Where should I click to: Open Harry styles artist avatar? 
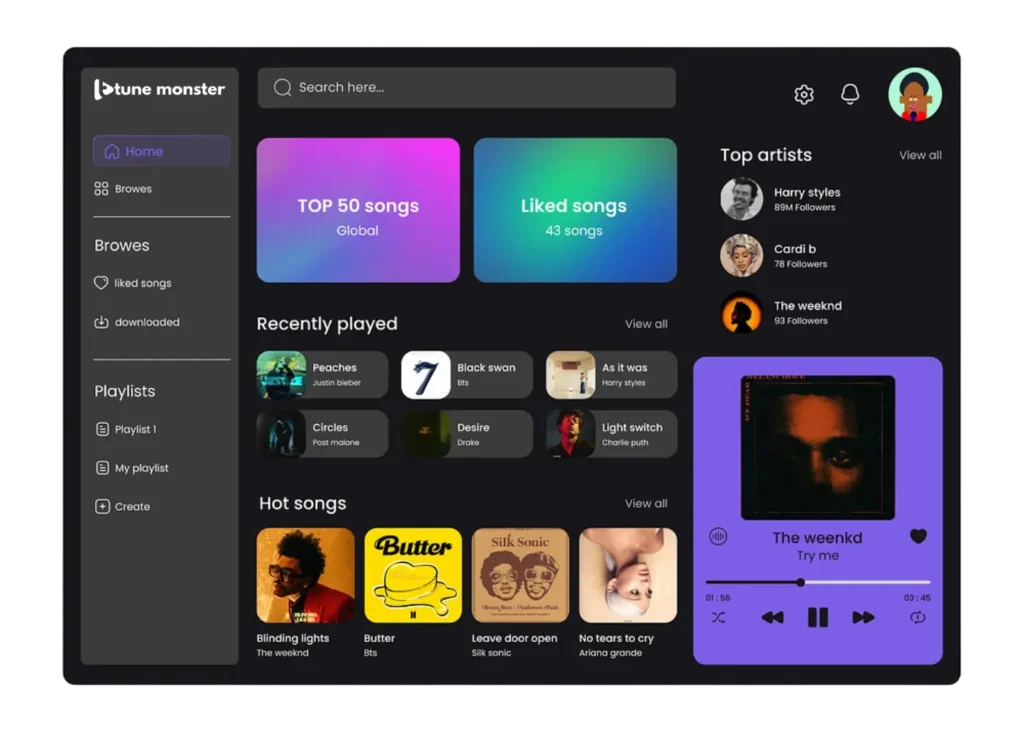coord(741,199)
